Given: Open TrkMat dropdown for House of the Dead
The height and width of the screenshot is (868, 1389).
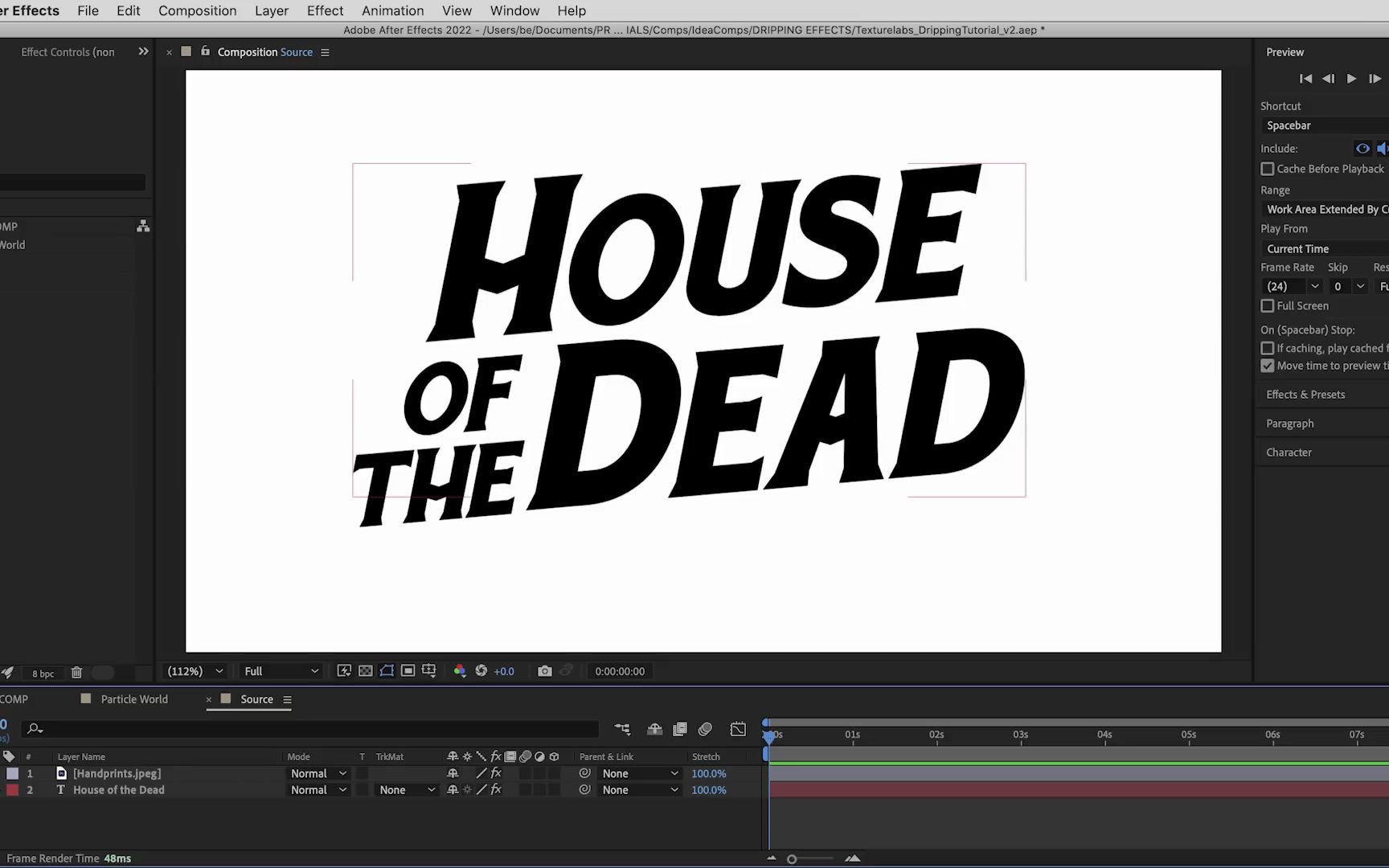Looking at the screenshot, I should click(x=407, y=790).
